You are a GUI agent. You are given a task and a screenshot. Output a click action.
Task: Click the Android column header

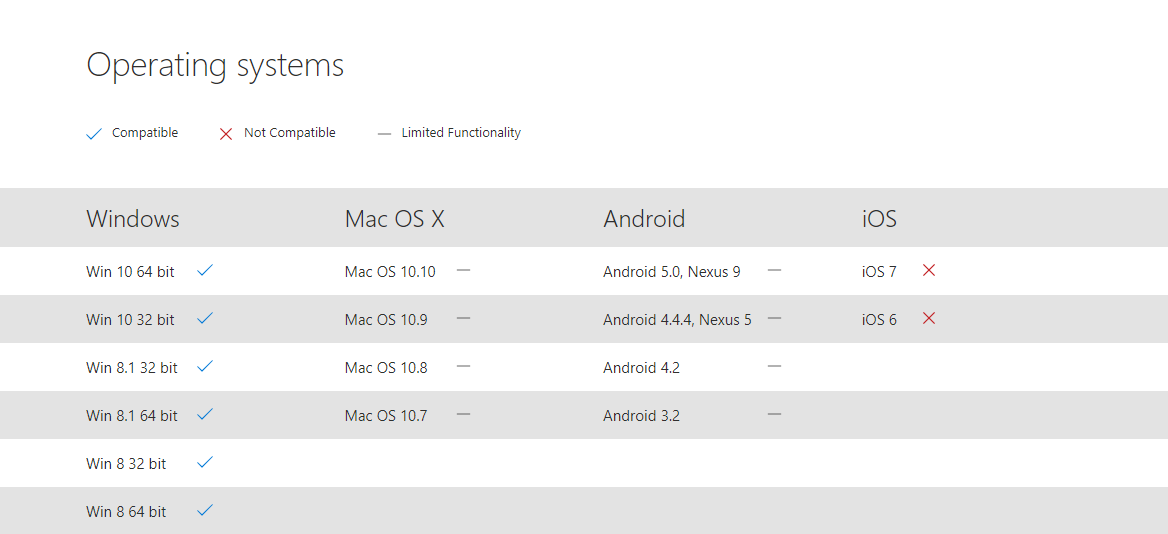tap(644, 219)
